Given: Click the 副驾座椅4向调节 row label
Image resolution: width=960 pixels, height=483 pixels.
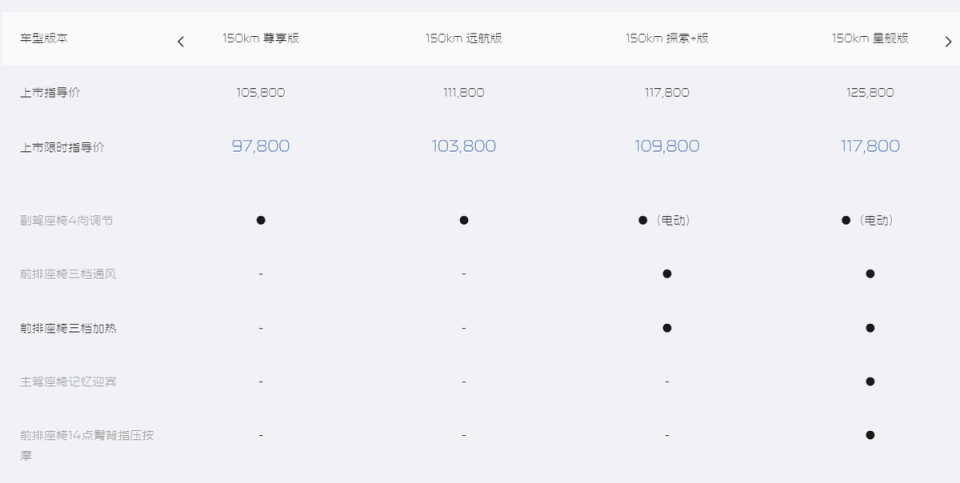Looking at the screenshot, I should coord(66,220).
